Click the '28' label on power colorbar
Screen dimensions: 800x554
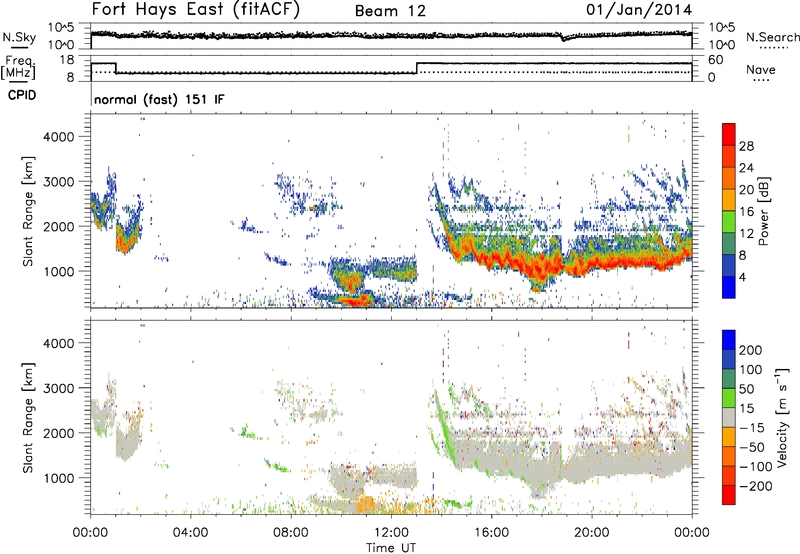tap(746, 146)
